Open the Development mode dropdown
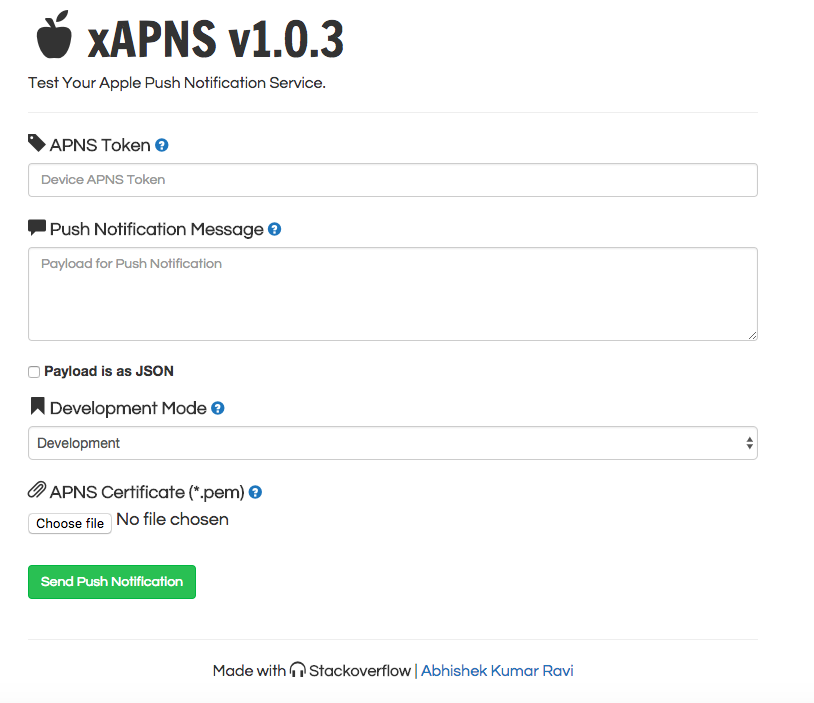This screenshot has height=703, width=814. 393,443
